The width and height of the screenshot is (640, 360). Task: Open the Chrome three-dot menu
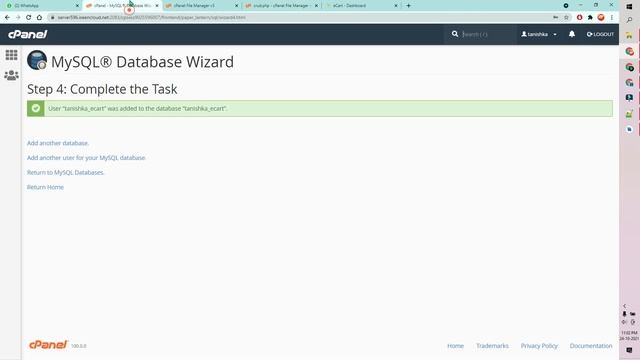click(x=612, y=18)
